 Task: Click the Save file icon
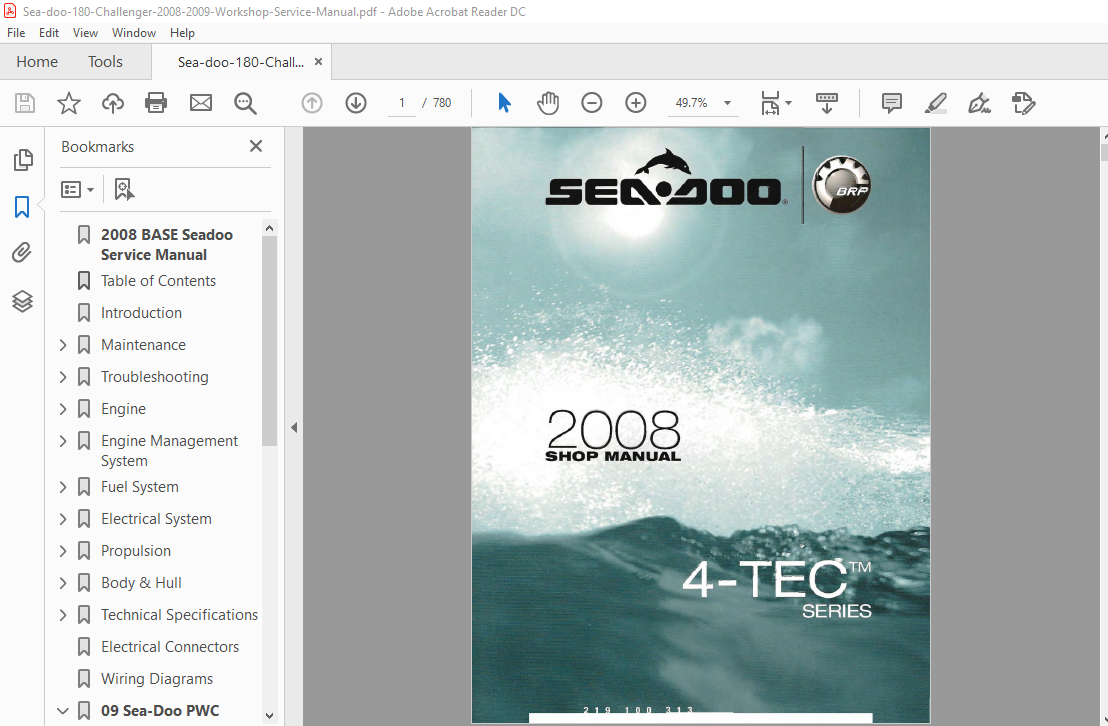(x=25, y=103)
